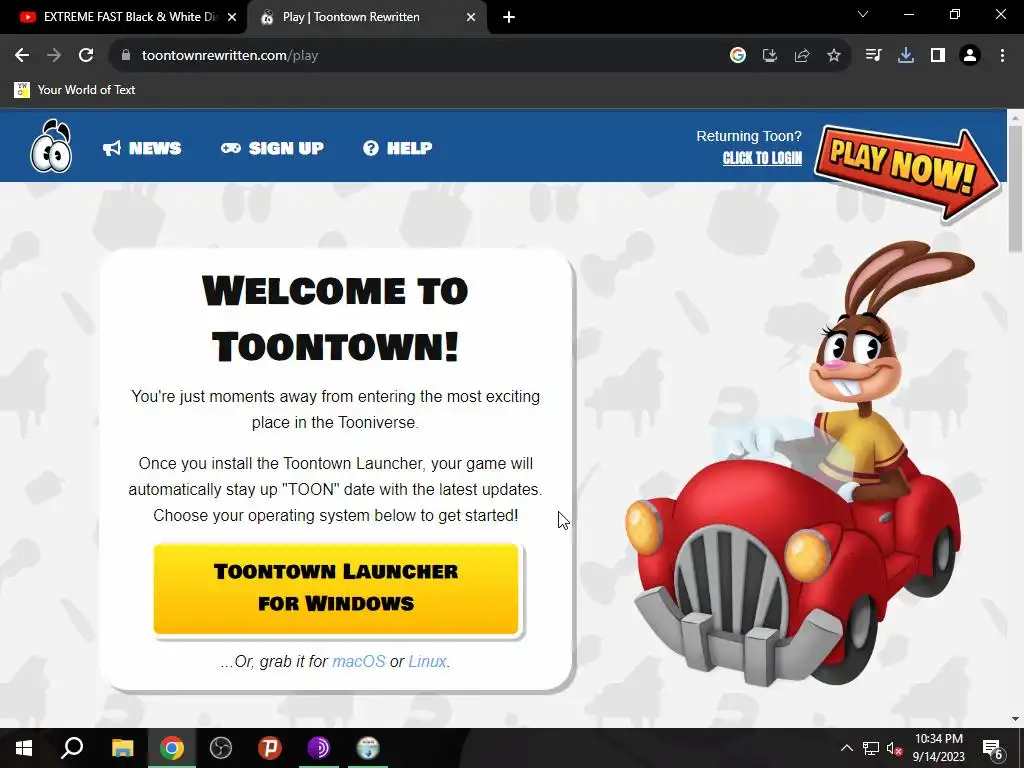1024x768 pixels.
Task: Click the Chrome taskbar icon
Action: pyautogui.click(x=172, y=748)
